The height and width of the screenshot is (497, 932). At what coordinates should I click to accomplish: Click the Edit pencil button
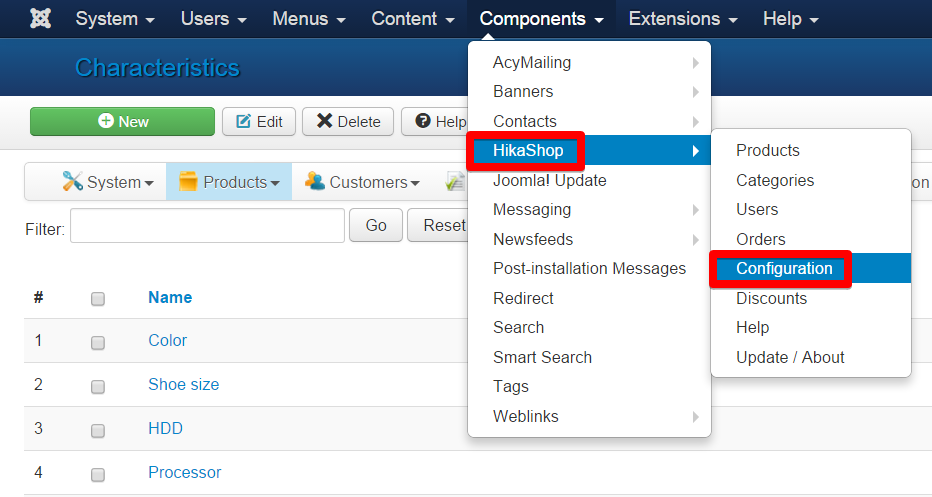click(x=259, y=121)
